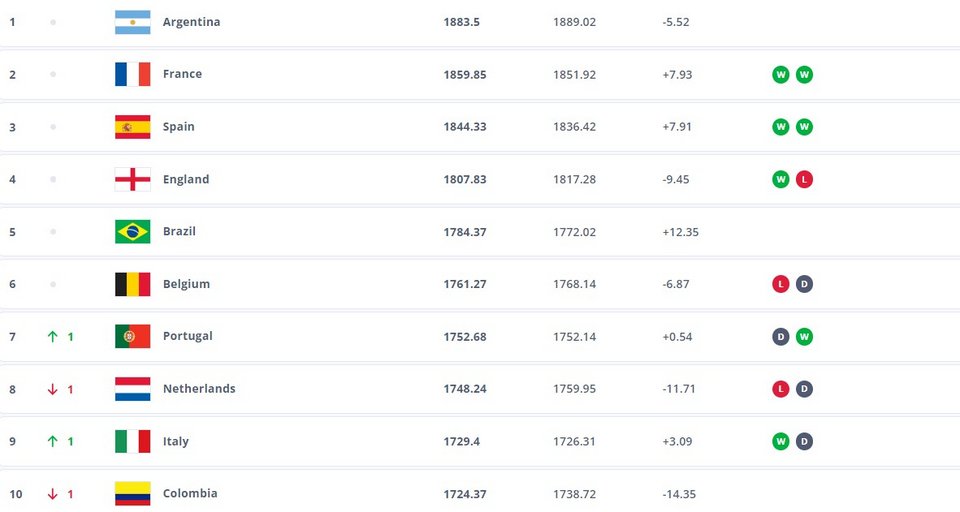This screenshot has height=512, width=960.
Task: Select the Colombia team name
Action: coord(190,493)
